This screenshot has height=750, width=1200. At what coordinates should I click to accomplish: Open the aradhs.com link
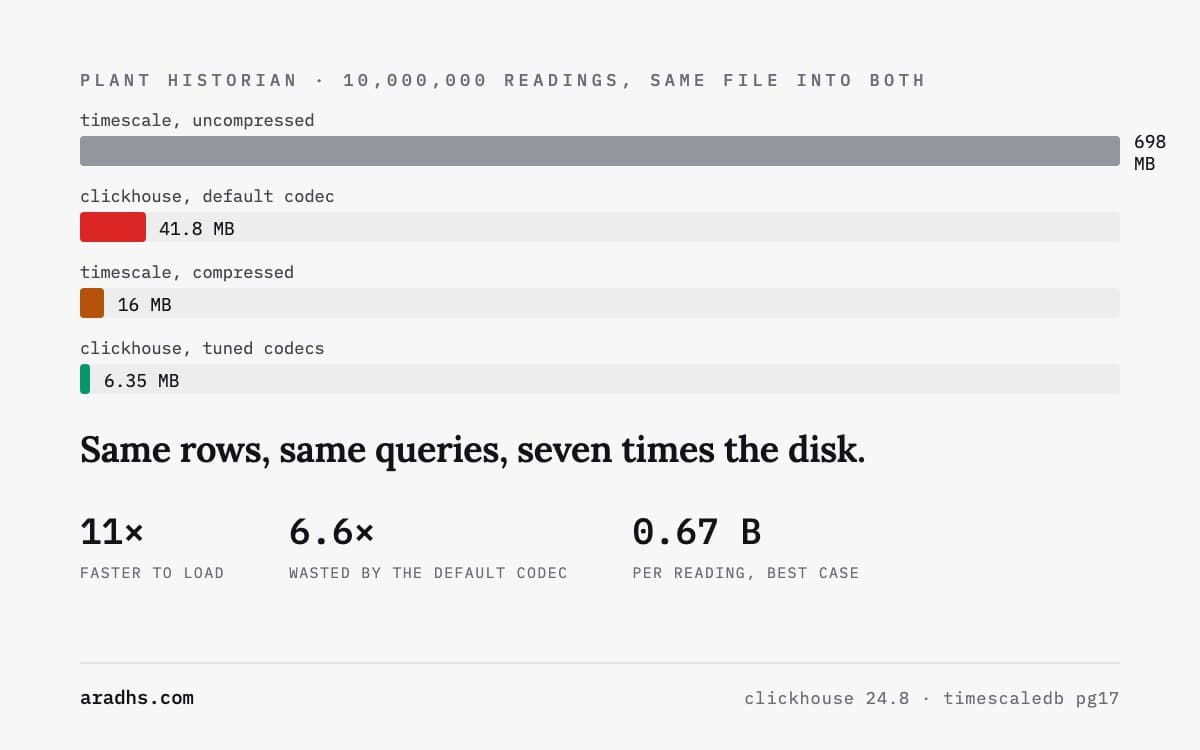[x=137, y=698]
